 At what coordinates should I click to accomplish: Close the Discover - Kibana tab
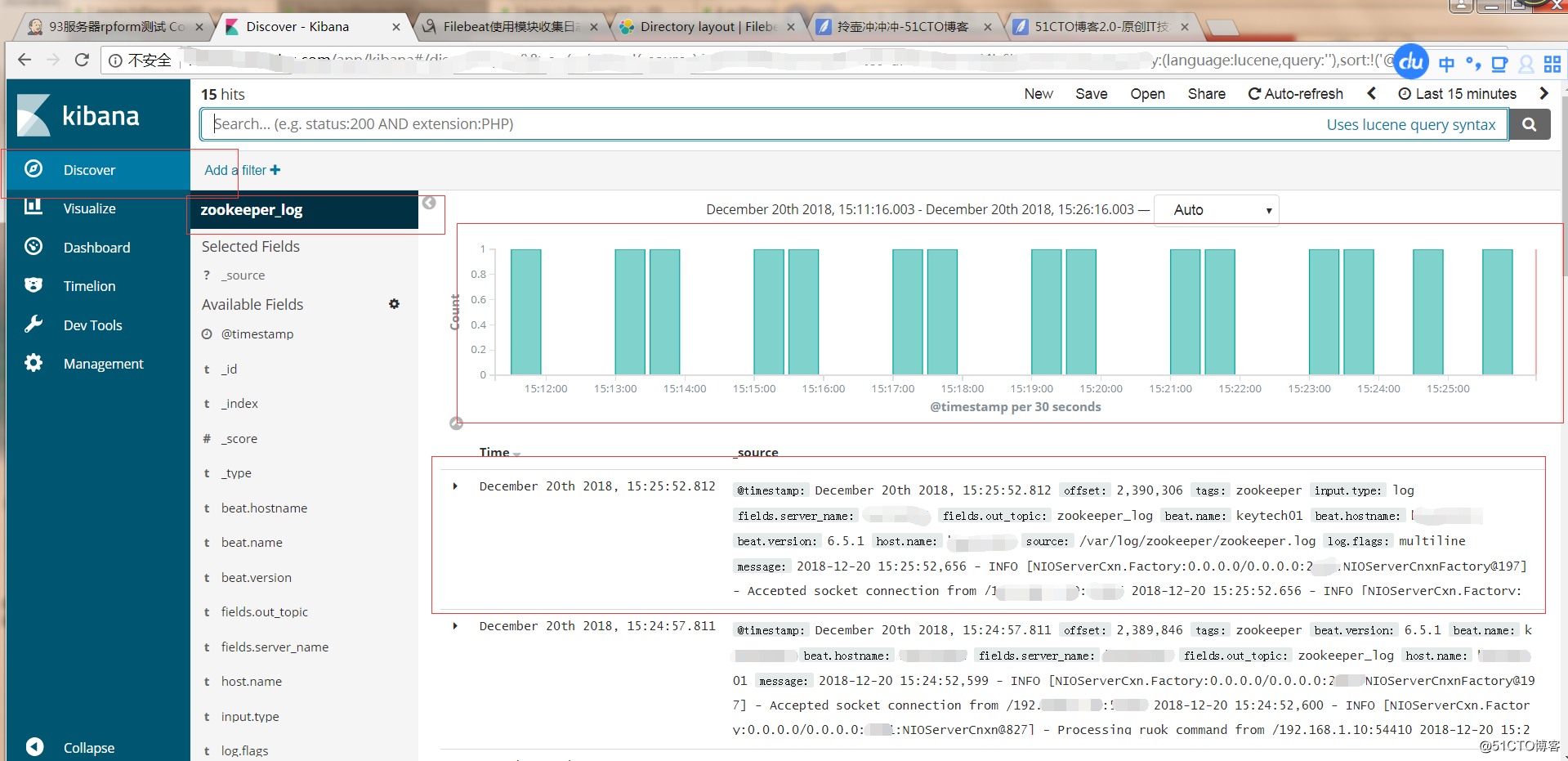(396, 27)
